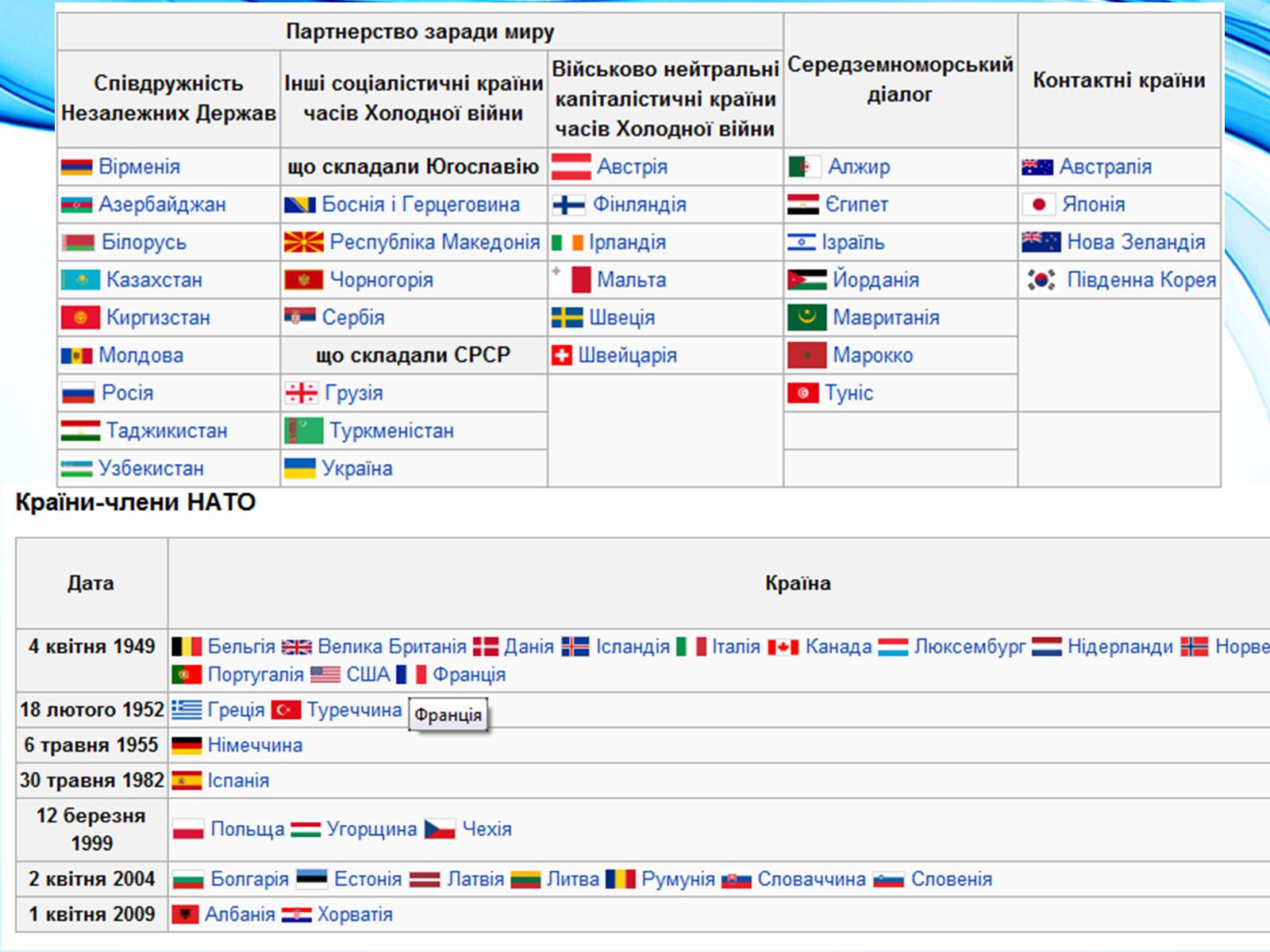Click the Armenia flag icon next to Вірменія
Viewport: 1270px width, 952px height.
coord(76,167)
